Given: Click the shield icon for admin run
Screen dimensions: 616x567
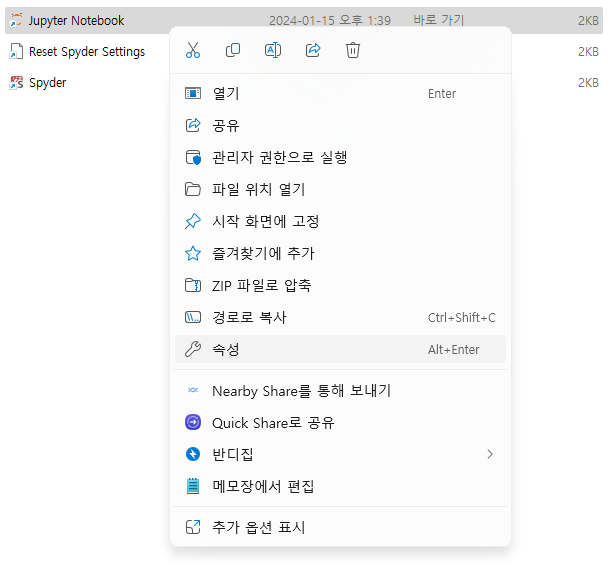Looking at the screenshot, I should pos(193,158).
